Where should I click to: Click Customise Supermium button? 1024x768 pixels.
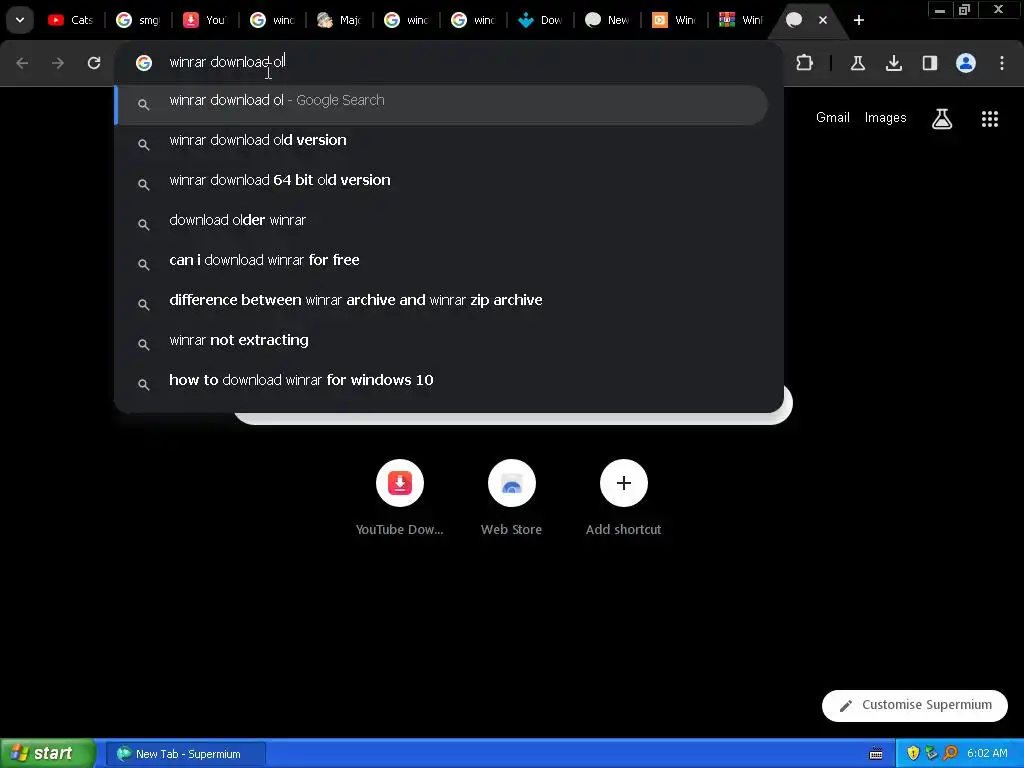tap(914, 705)
